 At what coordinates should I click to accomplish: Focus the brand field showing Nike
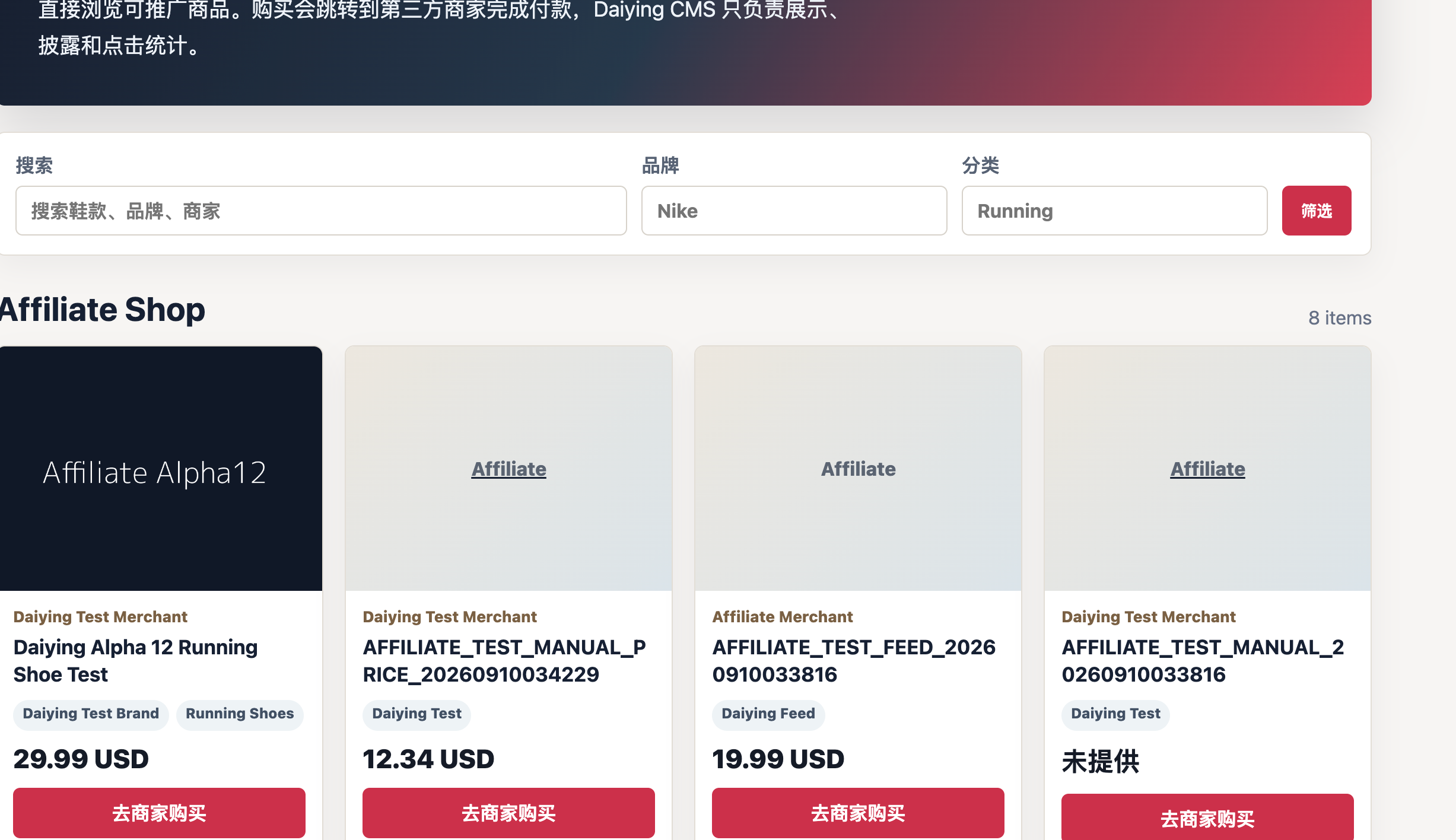click(x=794, y=211)
